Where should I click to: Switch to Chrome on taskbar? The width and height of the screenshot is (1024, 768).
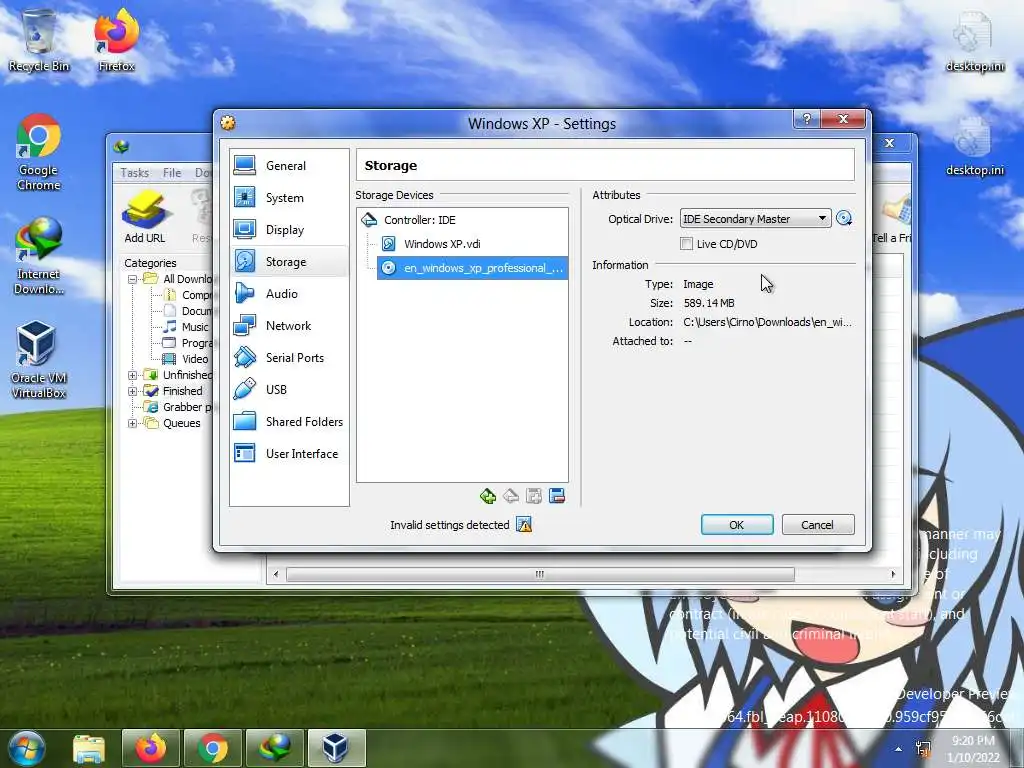[x=213, y=748]
